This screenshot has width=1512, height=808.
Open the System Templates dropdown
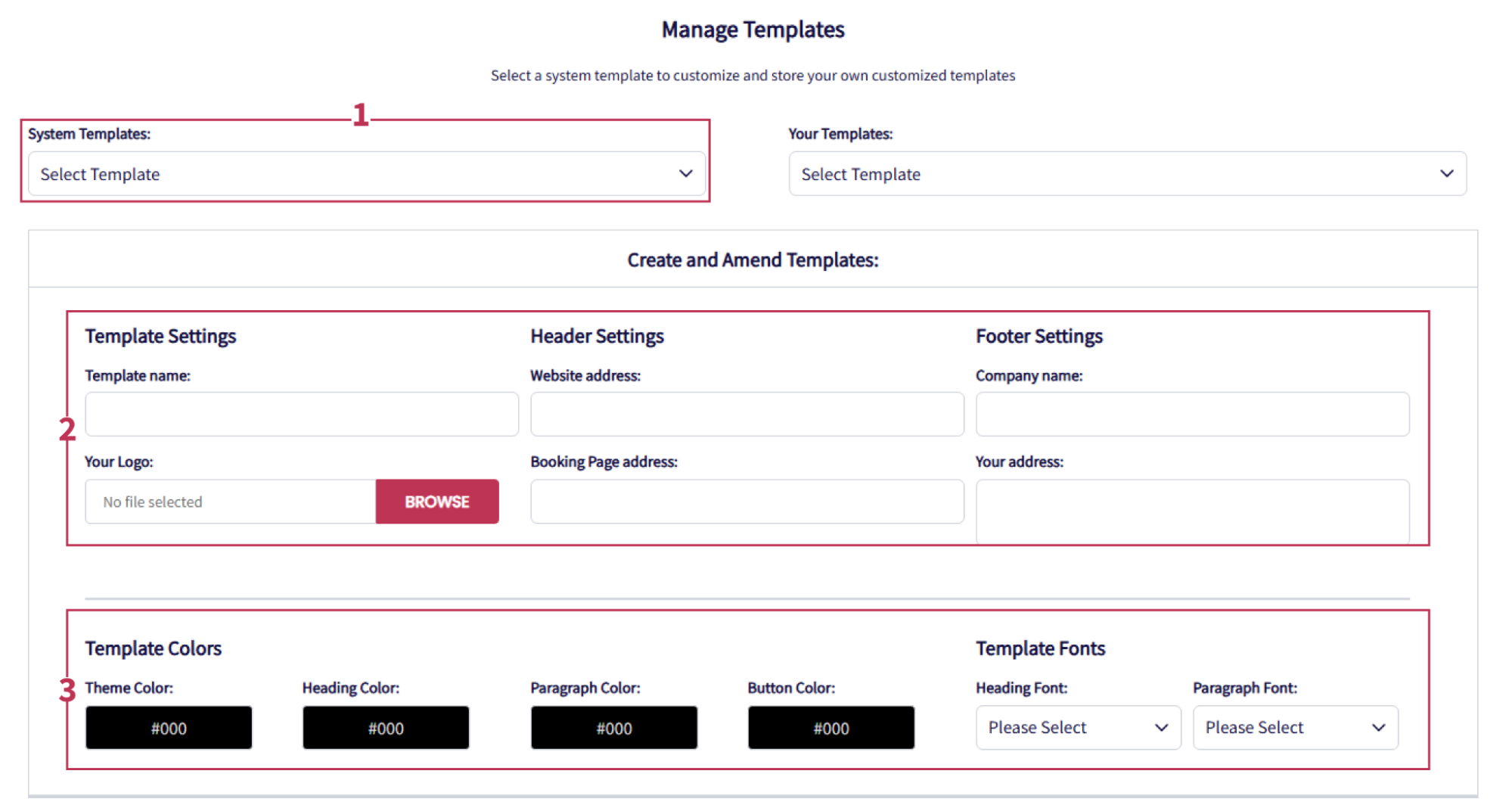pos(367,174)
